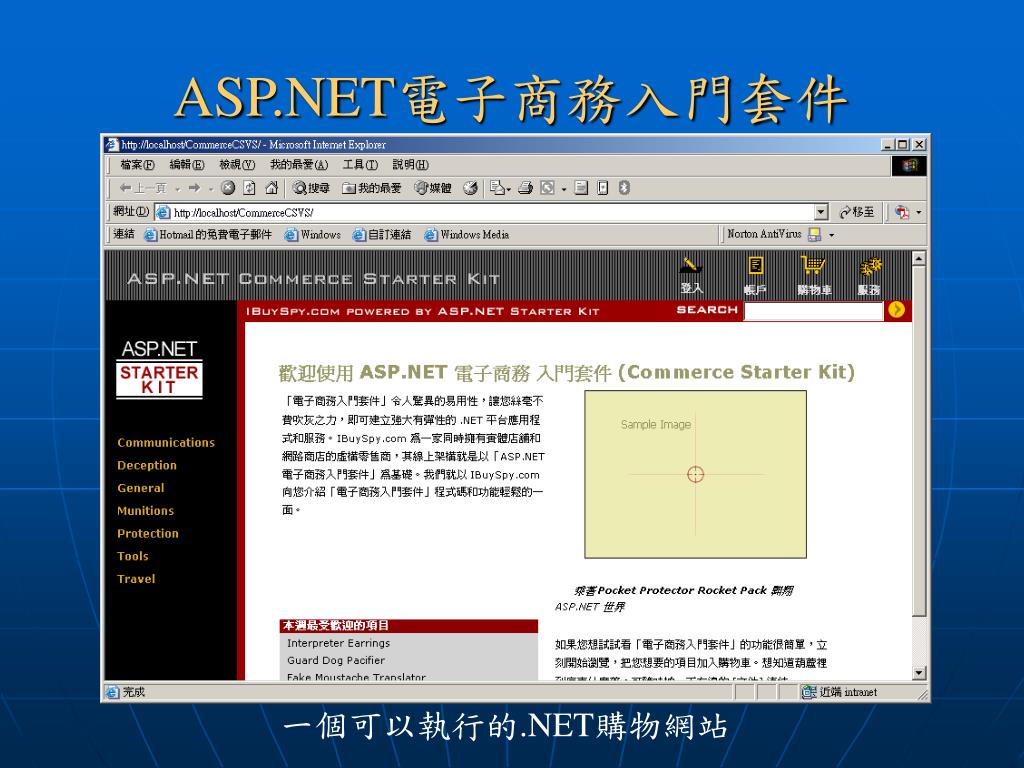This screenshot has height=768, width=1024.
Task: Open the Forward button history dropdown arrow
Action: pyautogui.click(x=210, y=189)
